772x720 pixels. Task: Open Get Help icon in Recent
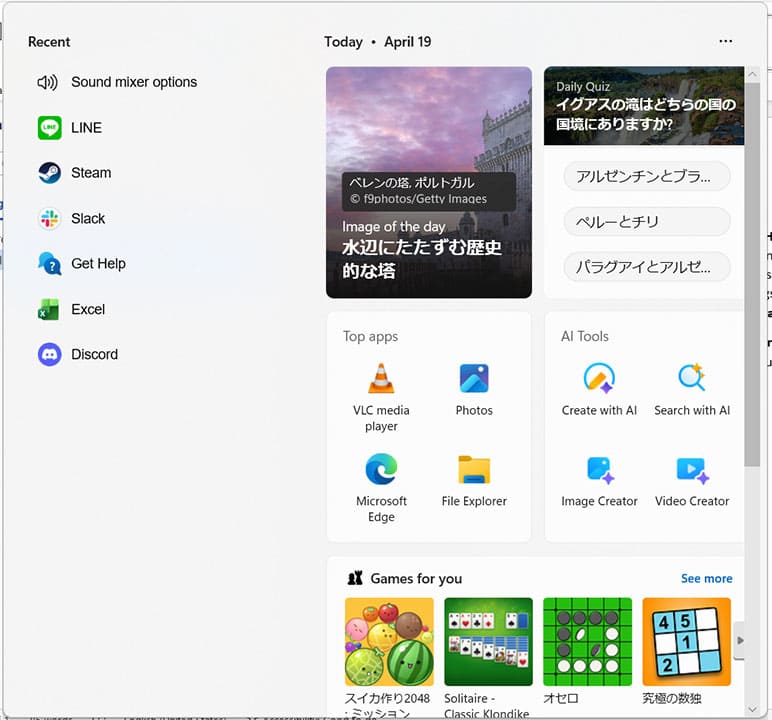[x=50, y=263]
